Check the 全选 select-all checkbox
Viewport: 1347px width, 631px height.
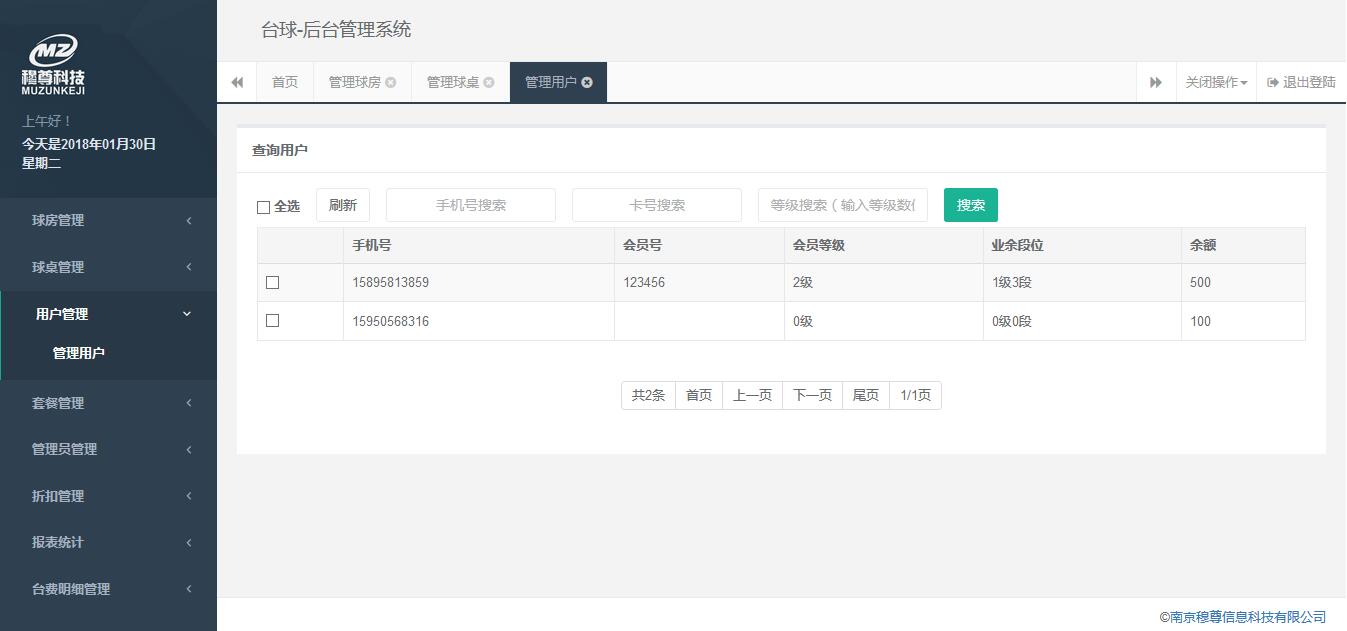pos(264,207)
